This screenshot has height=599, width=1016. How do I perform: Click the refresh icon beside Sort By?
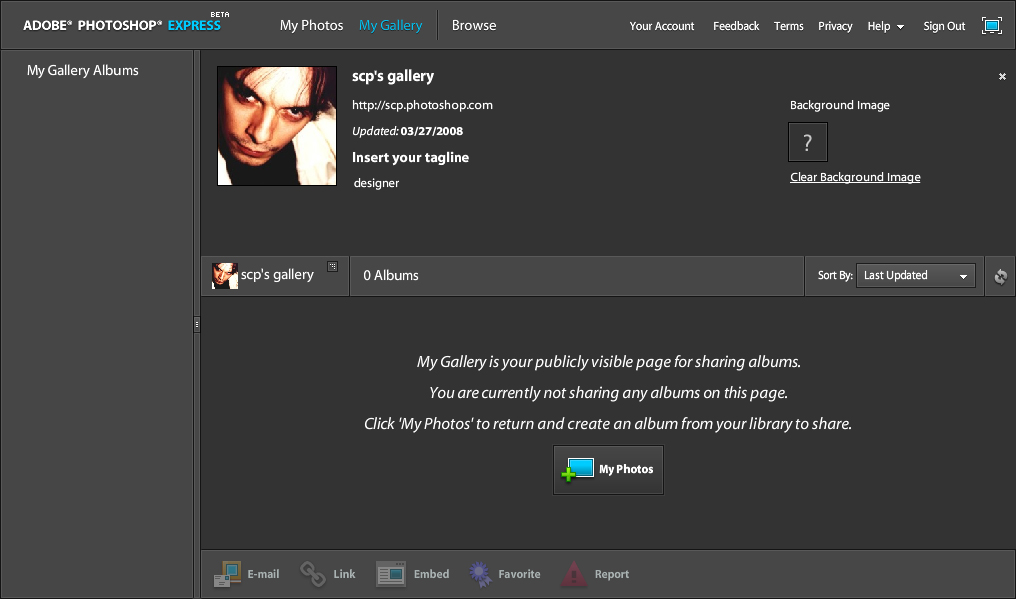pyautogui.click(x=1000, y=277)
